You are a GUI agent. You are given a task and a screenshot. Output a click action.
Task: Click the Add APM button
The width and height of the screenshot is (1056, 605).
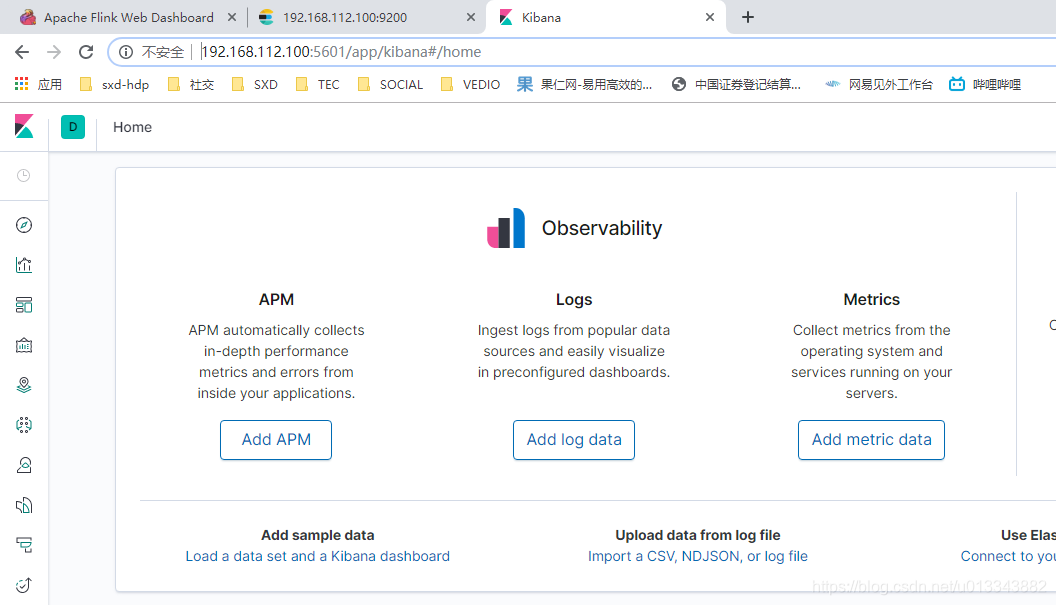[276, 440]
